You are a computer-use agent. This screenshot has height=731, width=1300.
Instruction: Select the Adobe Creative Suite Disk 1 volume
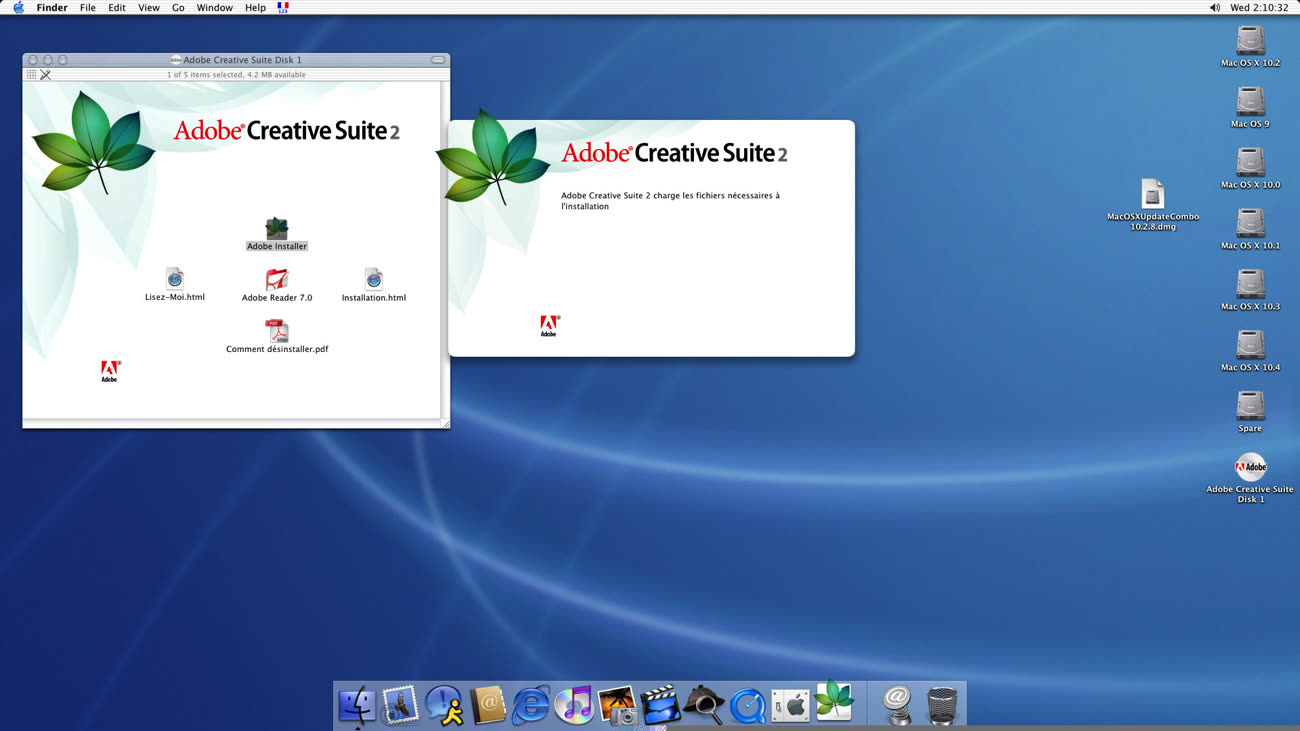1250,467
